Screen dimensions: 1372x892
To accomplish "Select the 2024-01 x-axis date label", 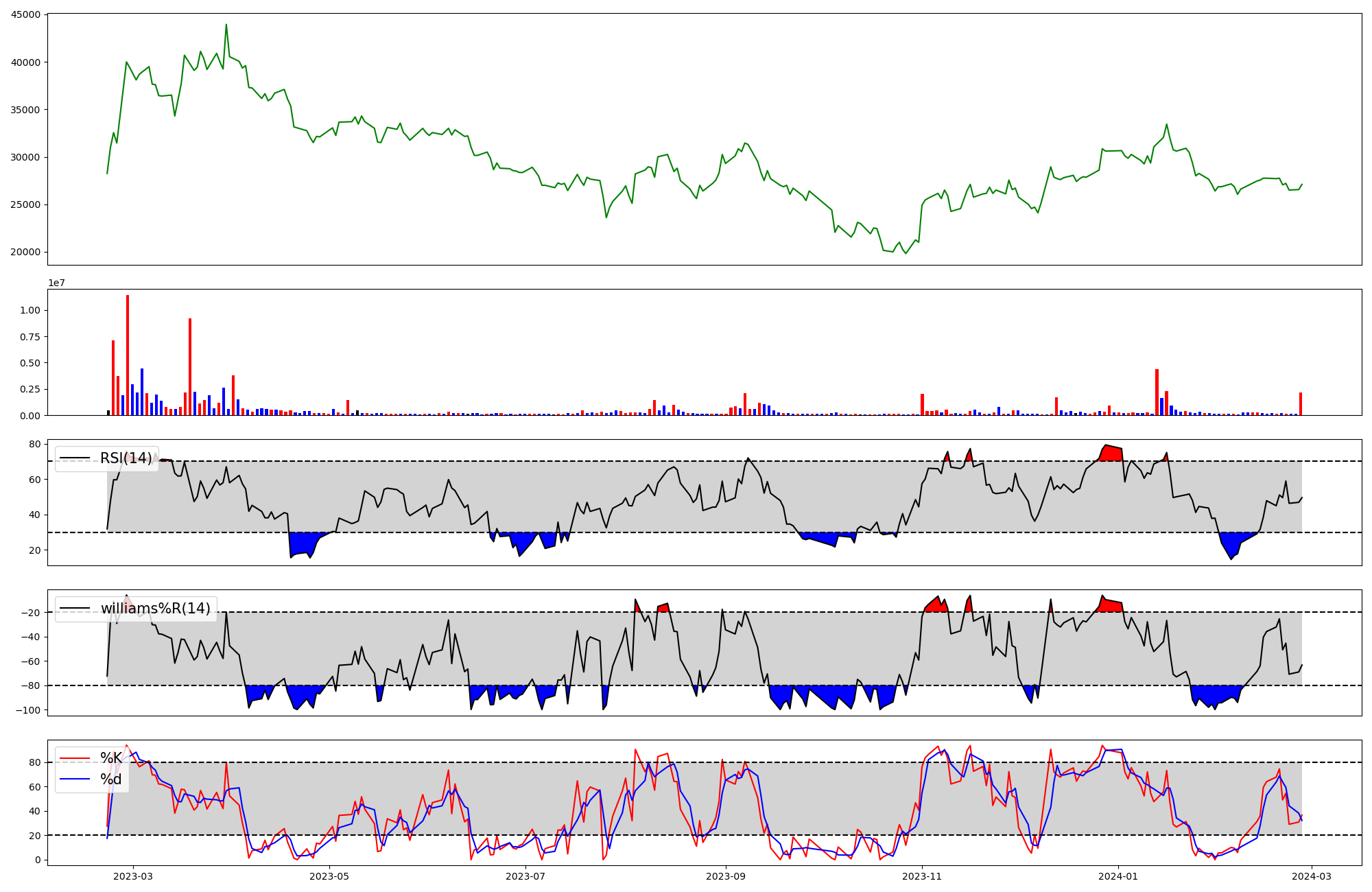I will tap(1119, 876).
